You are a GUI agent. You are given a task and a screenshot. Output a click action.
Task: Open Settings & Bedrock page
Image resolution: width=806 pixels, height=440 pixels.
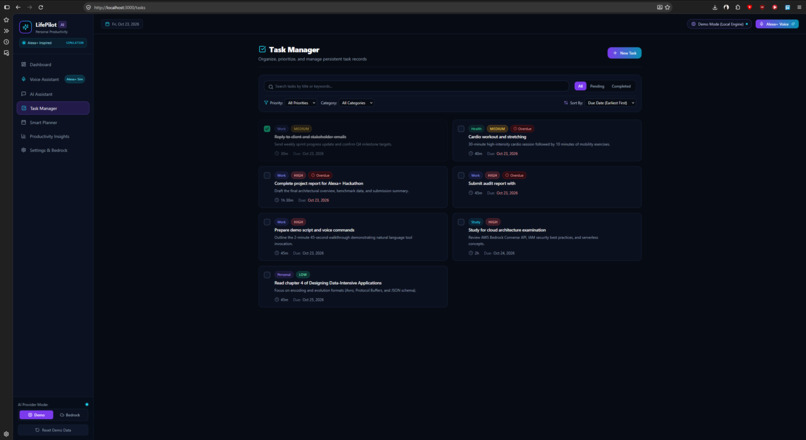tap(53, 150)
